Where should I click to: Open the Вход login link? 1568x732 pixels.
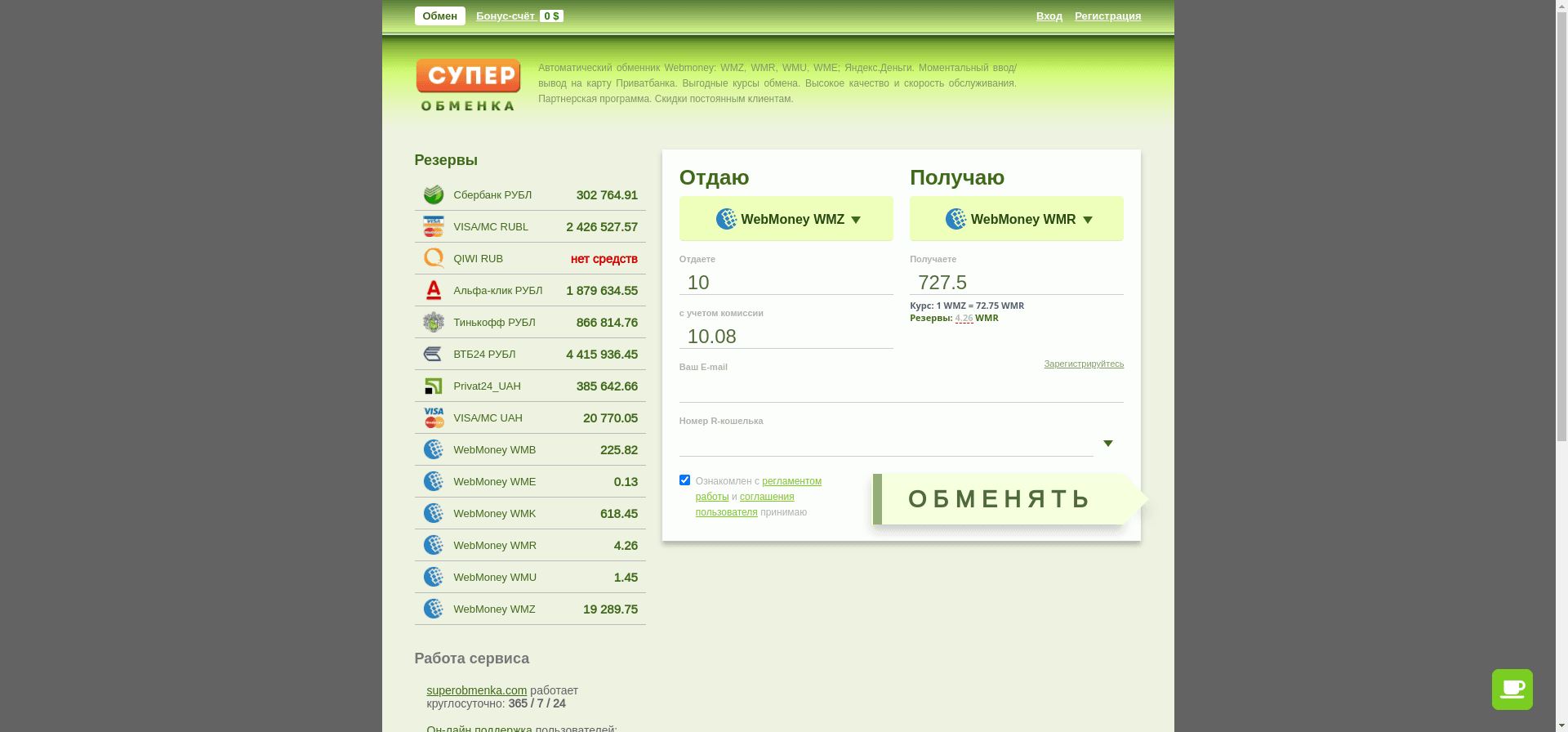point(1049,16)
